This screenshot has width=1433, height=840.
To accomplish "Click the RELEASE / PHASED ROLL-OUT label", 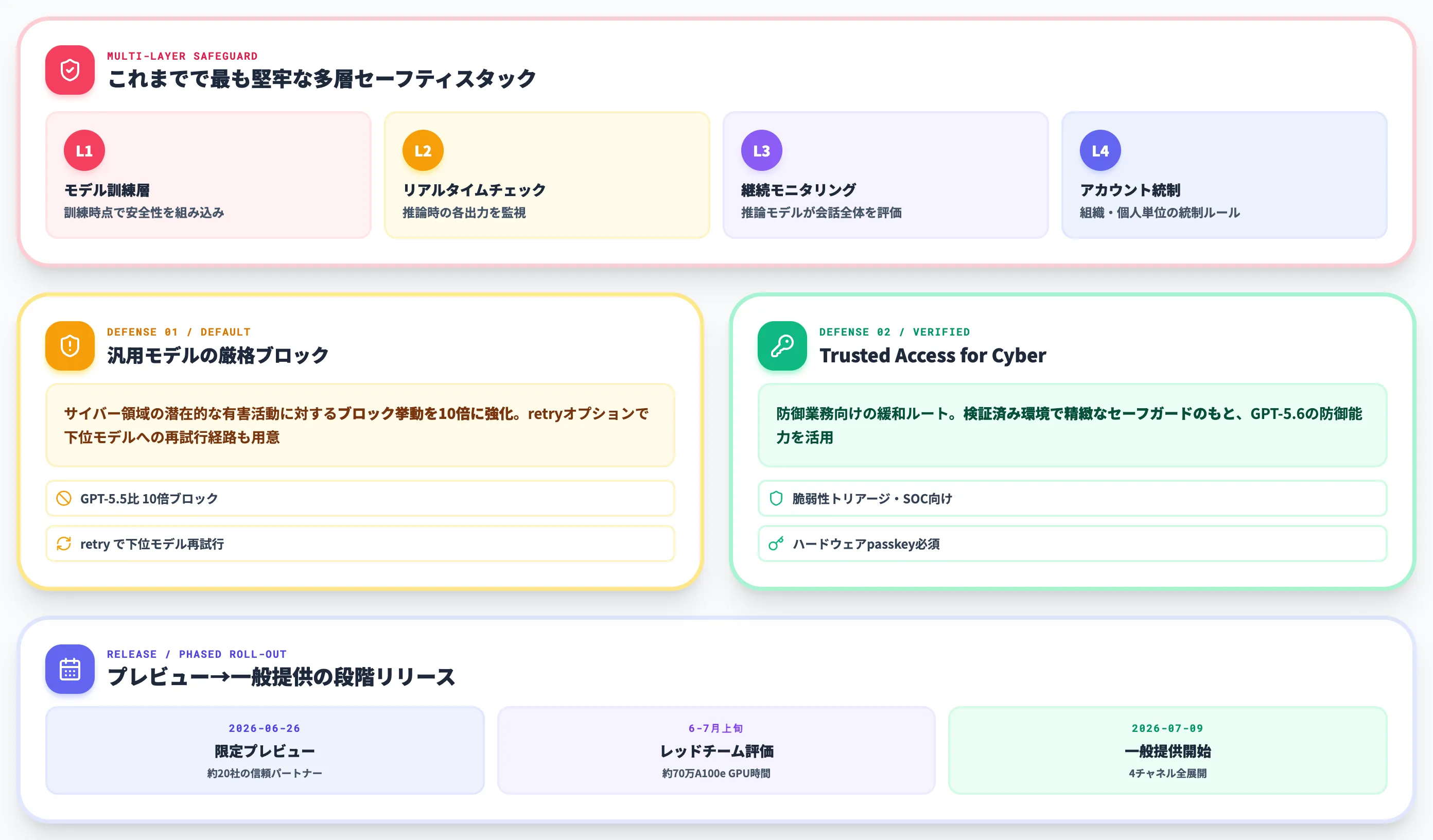I will (x=197, y=654).
